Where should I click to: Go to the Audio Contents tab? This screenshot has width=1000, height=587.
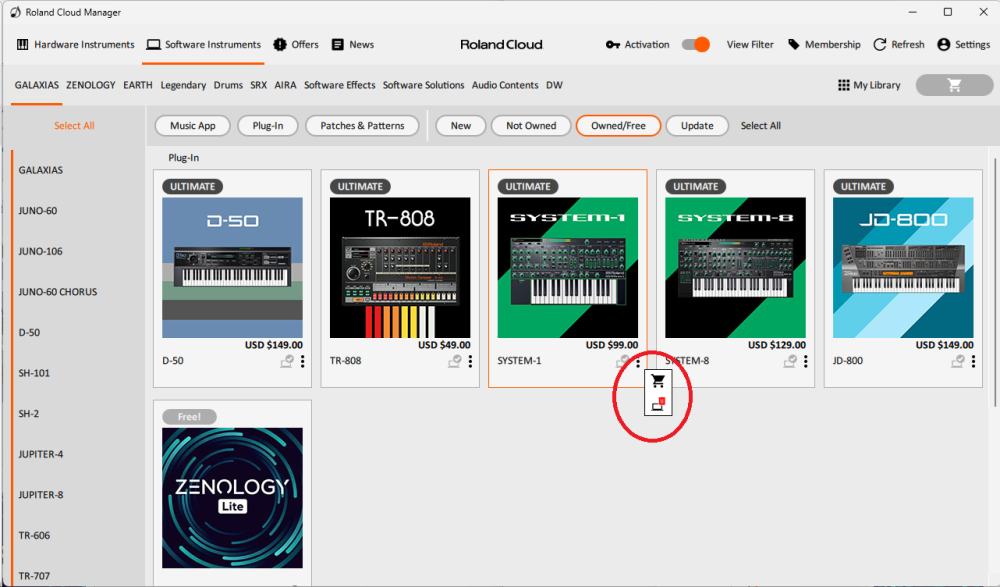point(505,85)
